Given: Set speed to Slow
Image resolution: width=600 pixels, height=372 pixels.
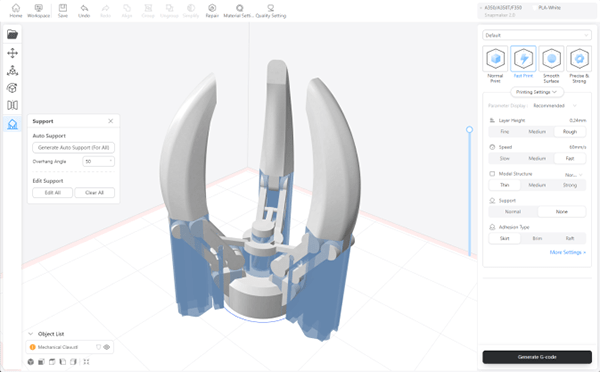Looking at the screenshot, I should (505, 158).
